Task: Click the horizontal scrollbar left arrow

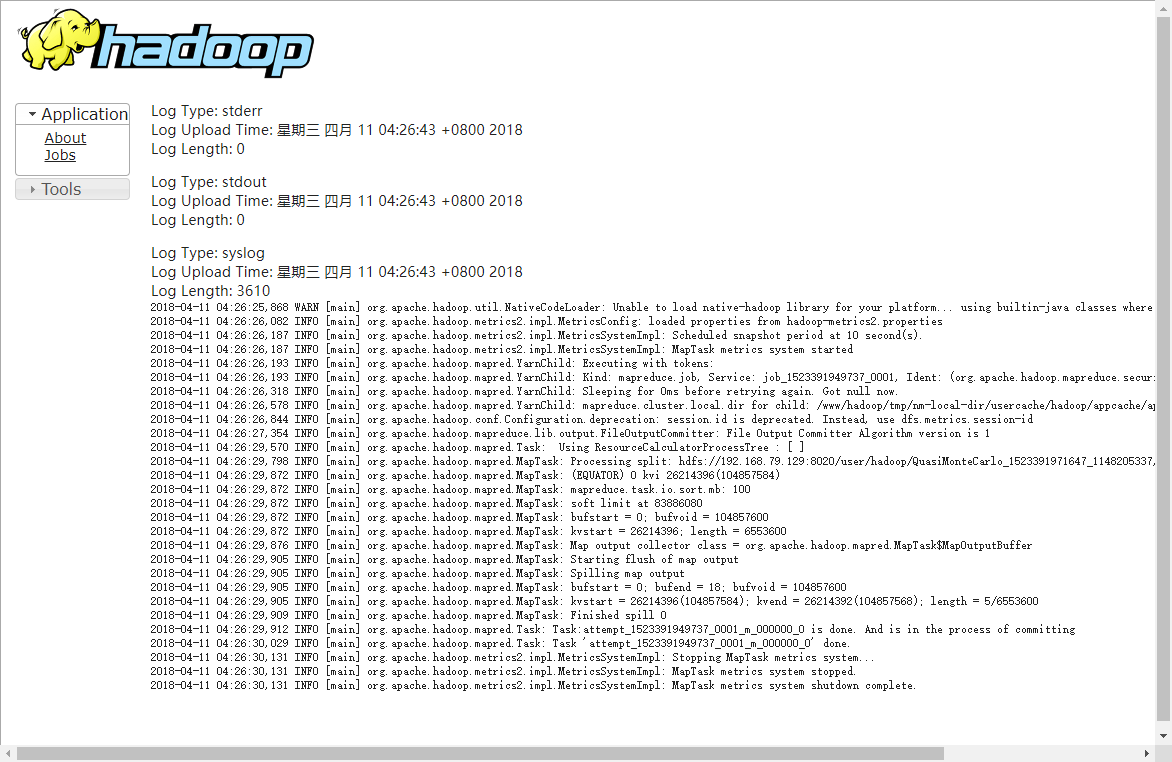Action: click(8, 753)
